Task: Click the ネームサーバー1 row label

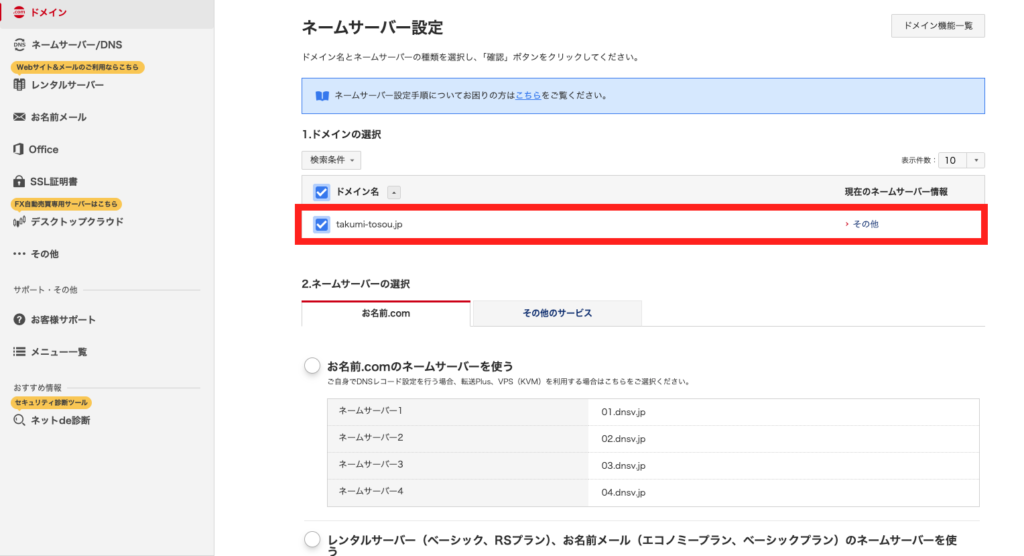Action: [x=370, y=410]
